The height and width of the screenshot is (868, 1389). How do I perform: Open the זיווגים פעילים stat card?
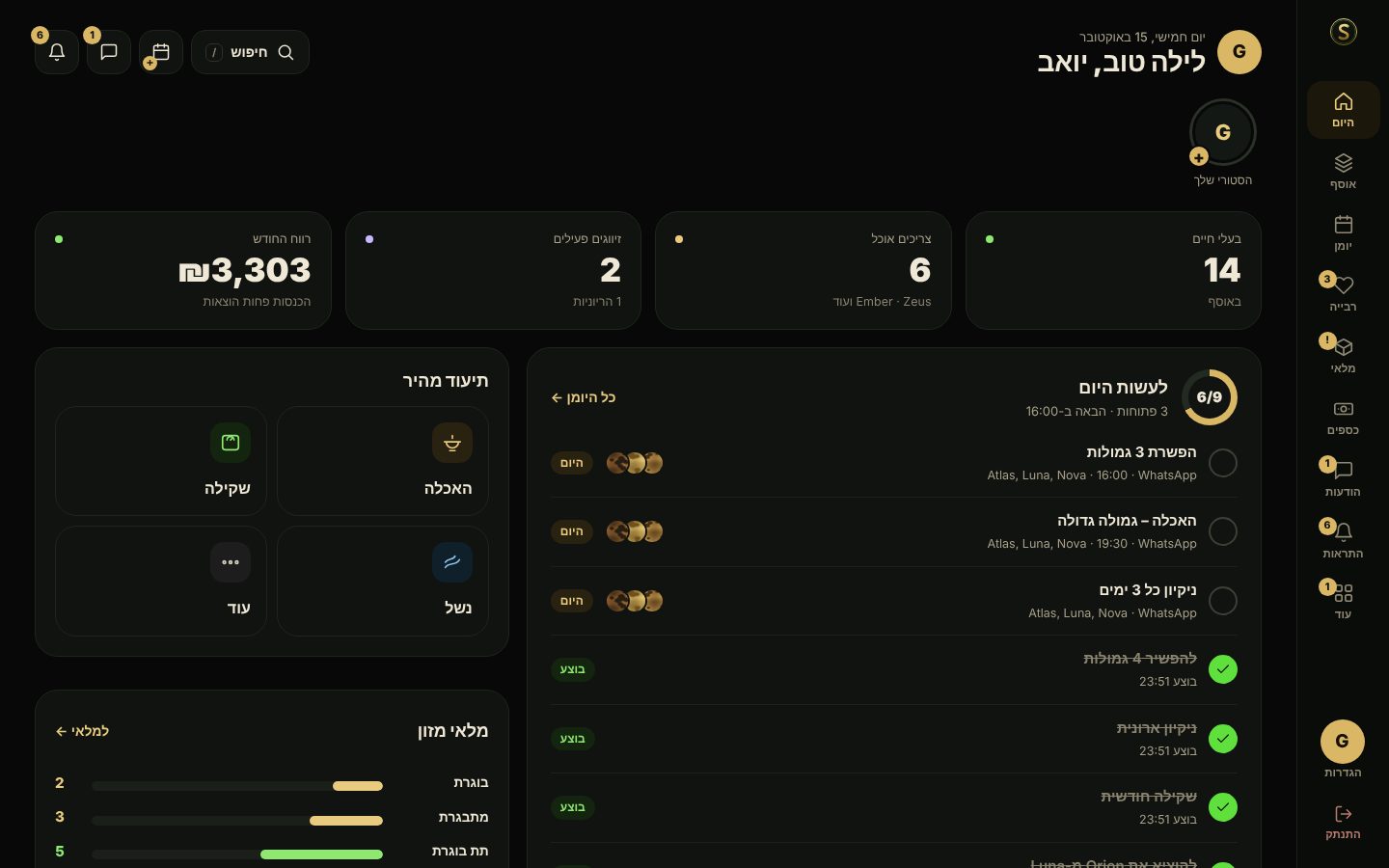[493, 271]
